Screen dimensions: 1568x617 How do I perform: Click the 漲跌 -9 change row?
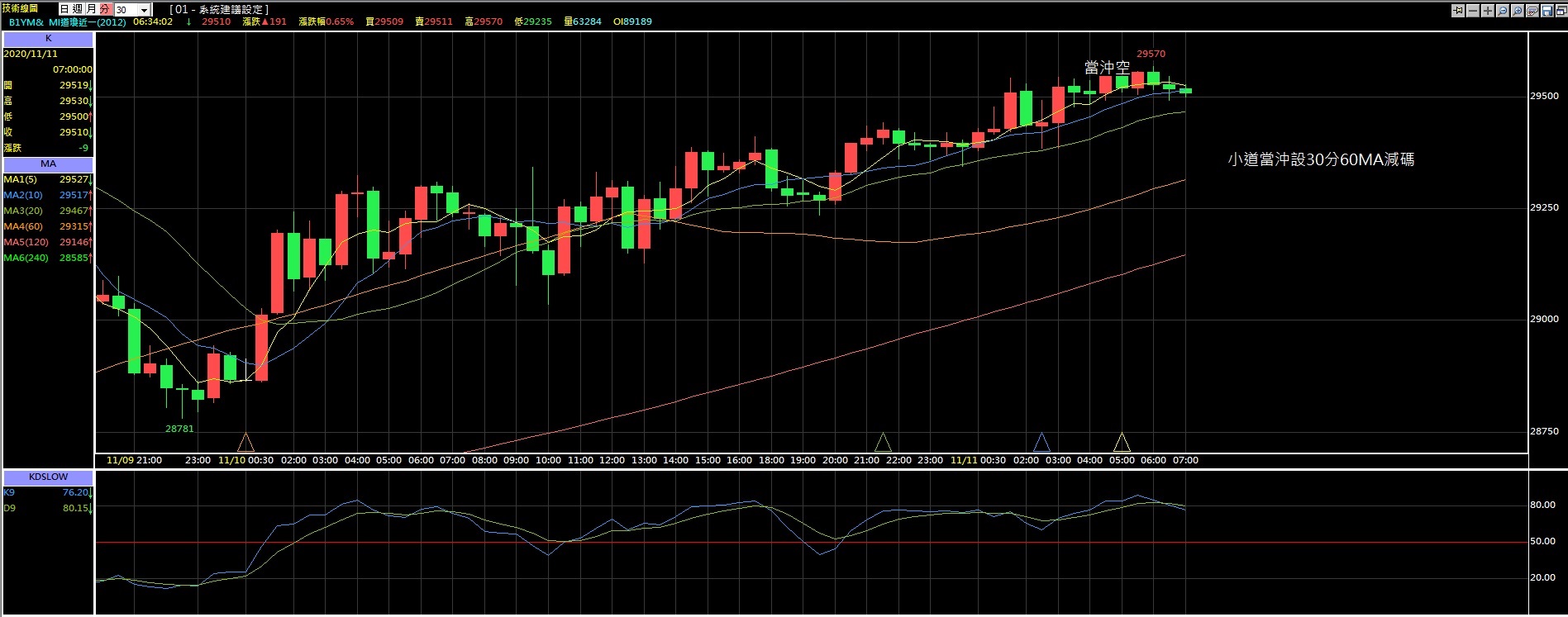pyautogui.click(x=48, y=148)
